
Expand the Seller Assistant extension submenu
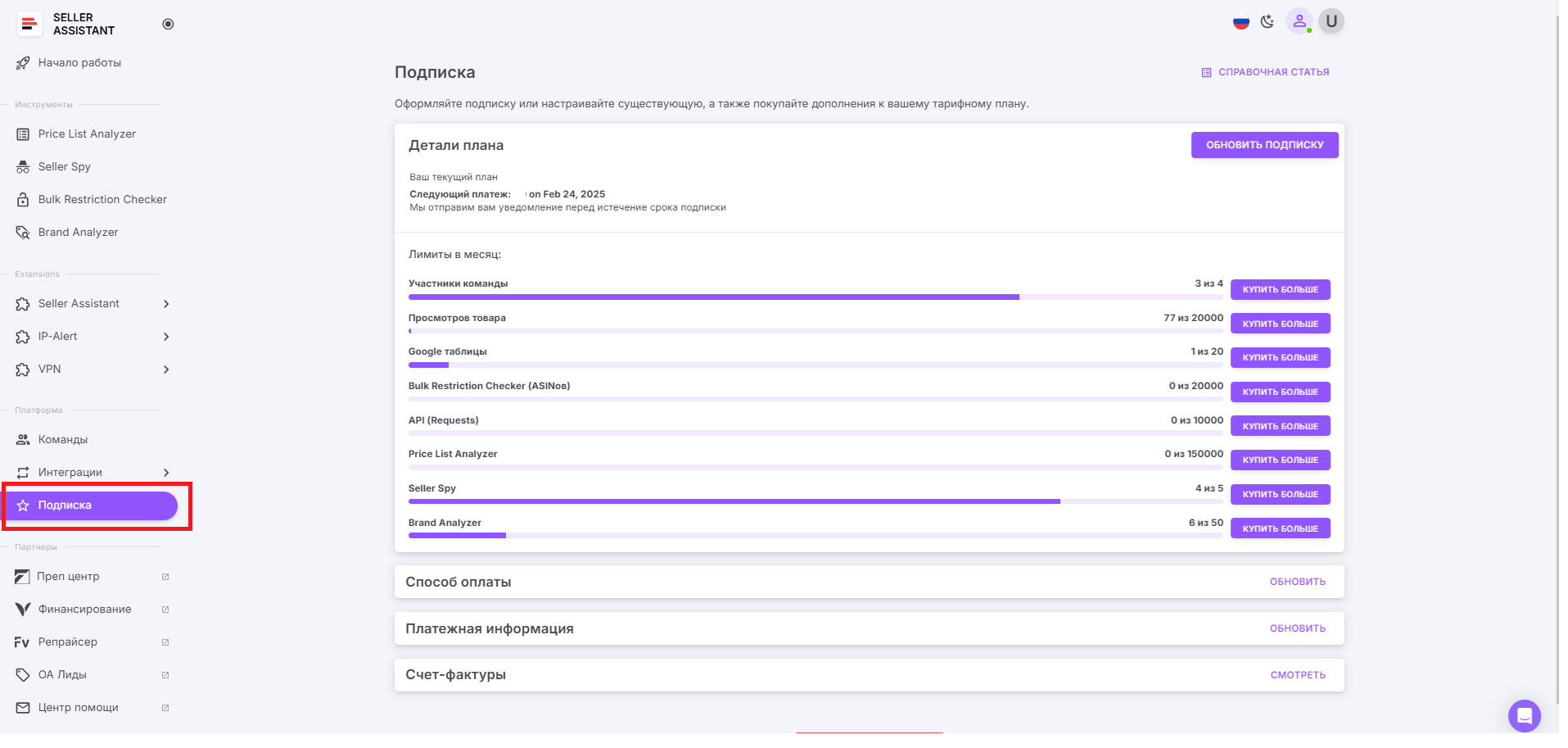pyautogui.click(x=166, y=304)
